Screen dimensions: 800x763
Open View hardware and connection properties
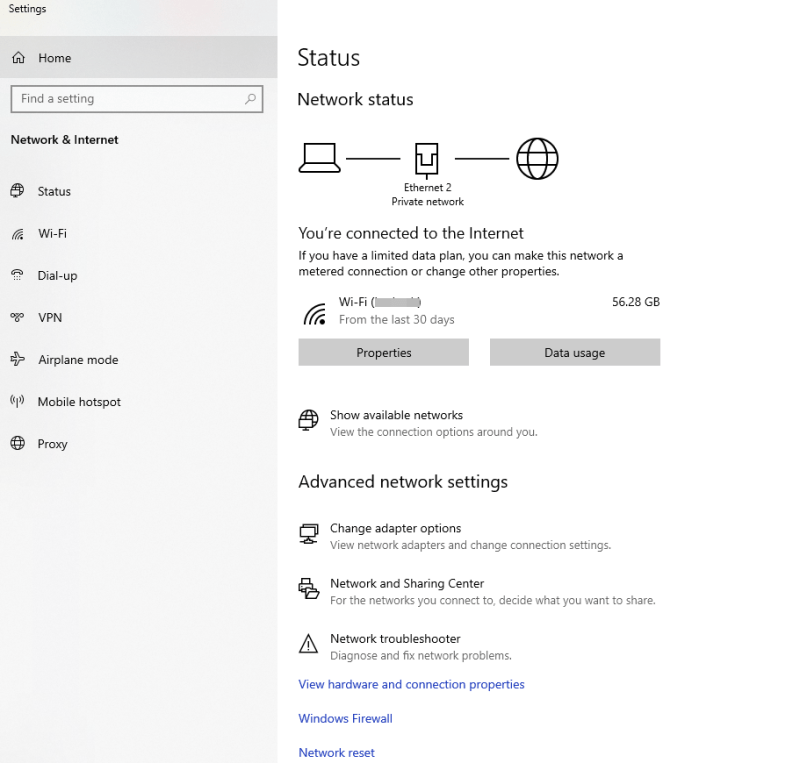[411, 684]
